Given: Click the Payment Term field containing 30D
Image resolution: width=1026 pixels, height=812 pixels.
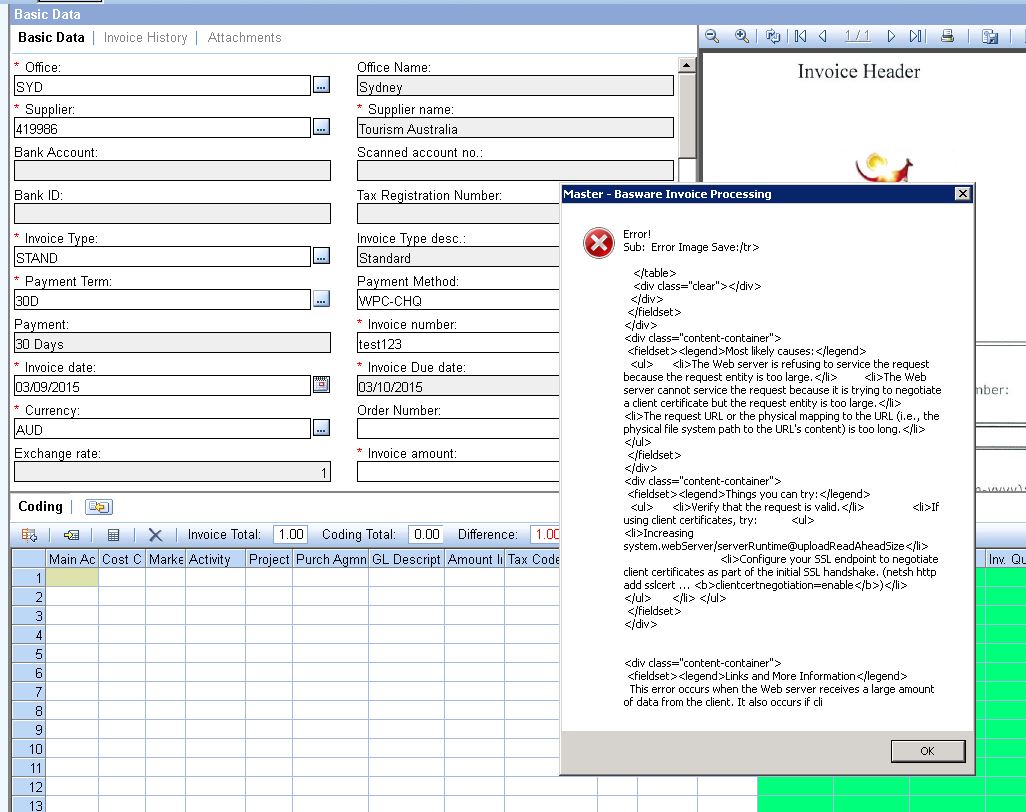Looking at the screenshot, I should [162, 300].
